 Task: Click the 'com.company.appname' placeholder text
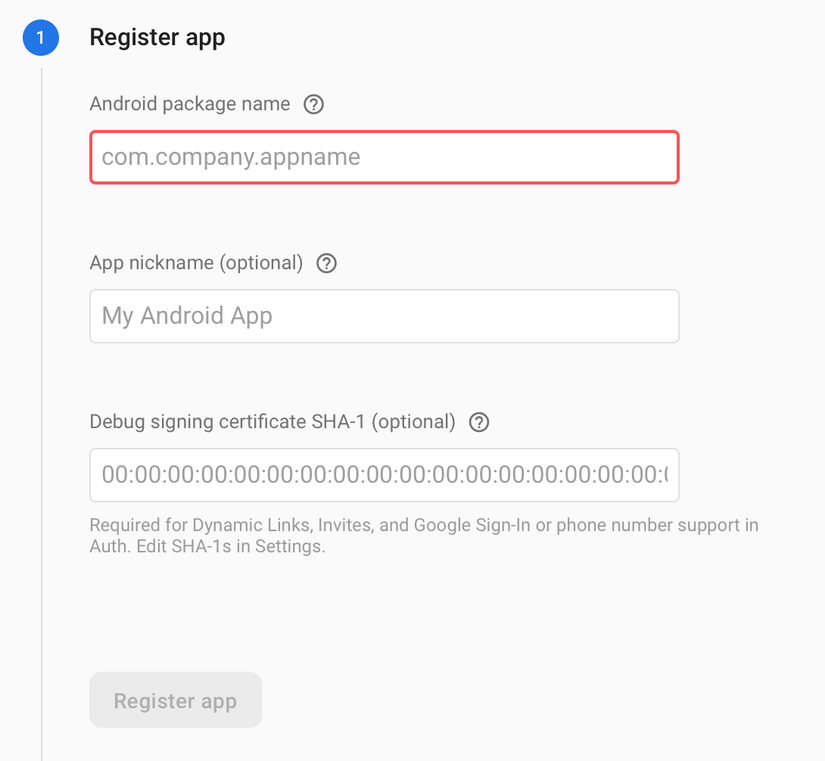click(x=231, y=157)
